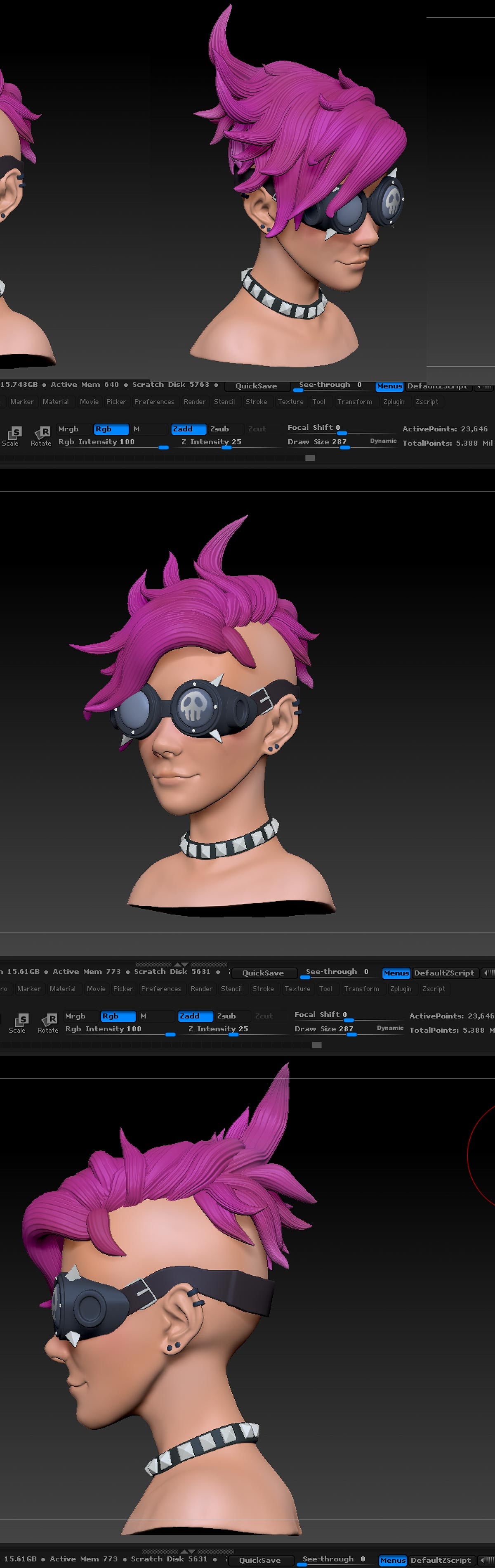Screen dimensions: 495x1568
Task: Enable Mrgb in the Scratch Disk 5631 toolbar
Action: coord(80,1016)
